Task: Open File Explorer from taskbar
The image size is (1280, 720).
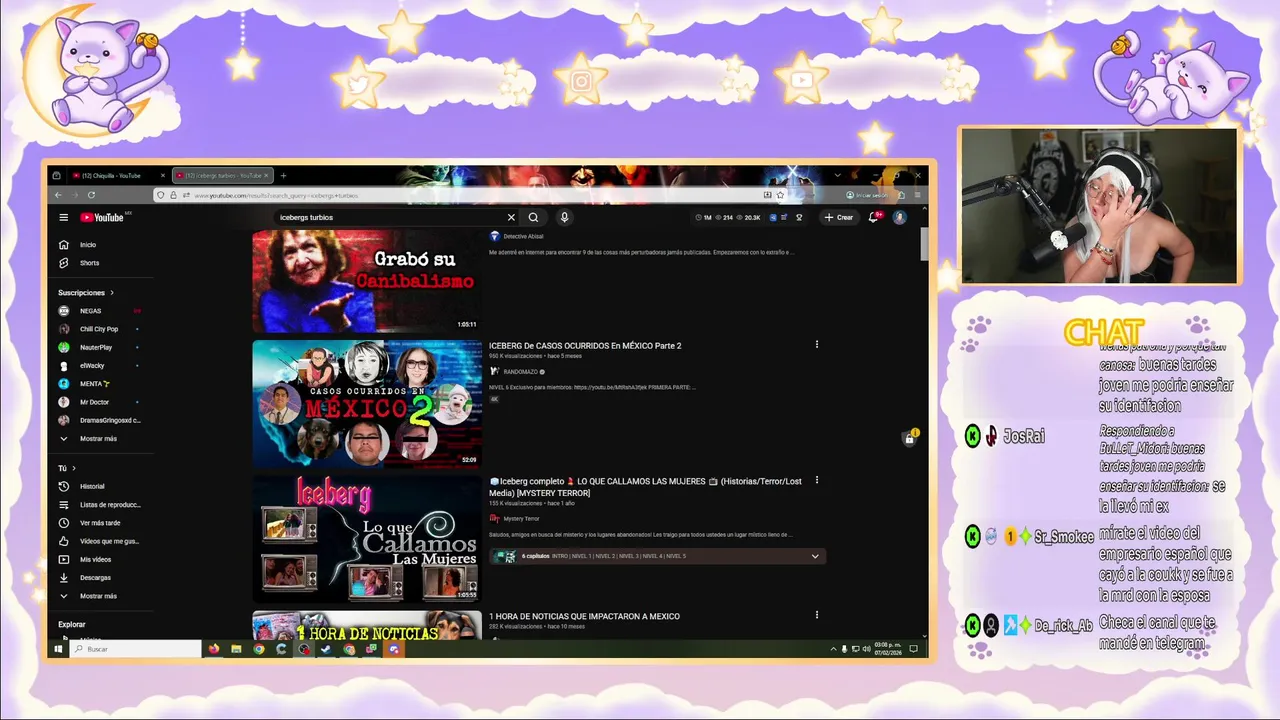Action: coord(236,649)
